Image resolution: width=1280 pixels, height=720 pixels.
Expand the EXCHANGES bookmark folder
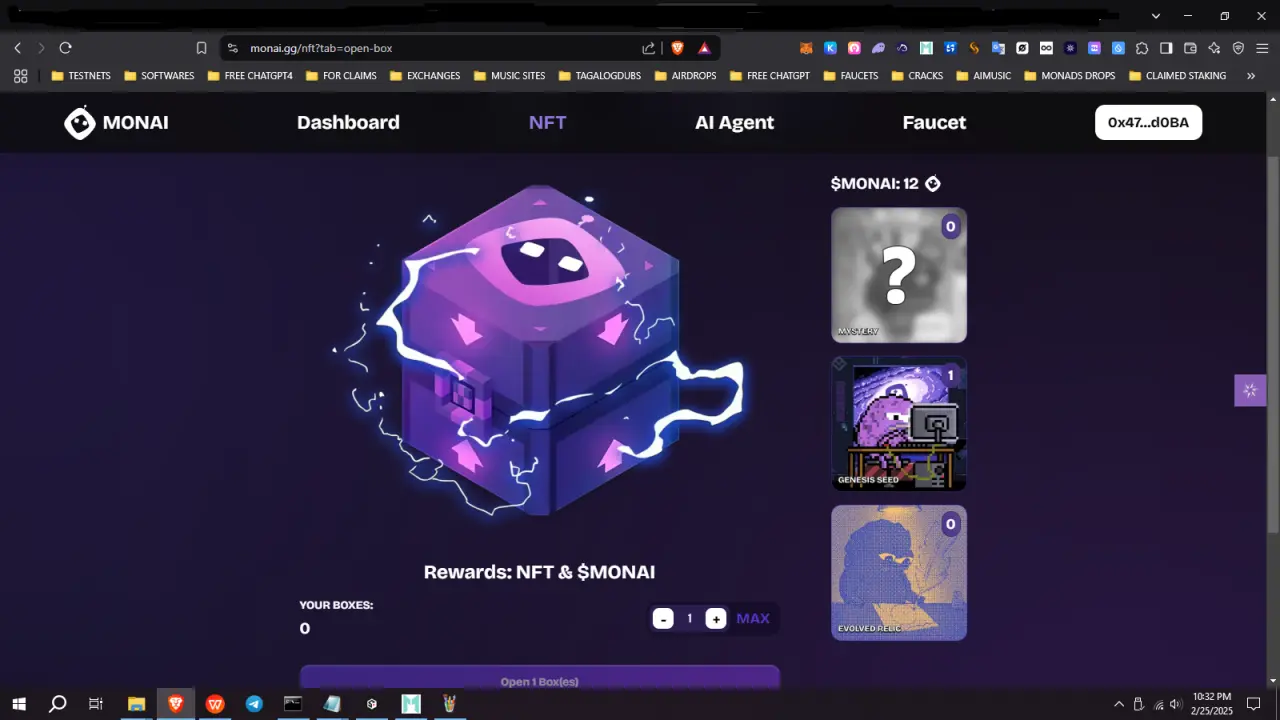point(424,76)
